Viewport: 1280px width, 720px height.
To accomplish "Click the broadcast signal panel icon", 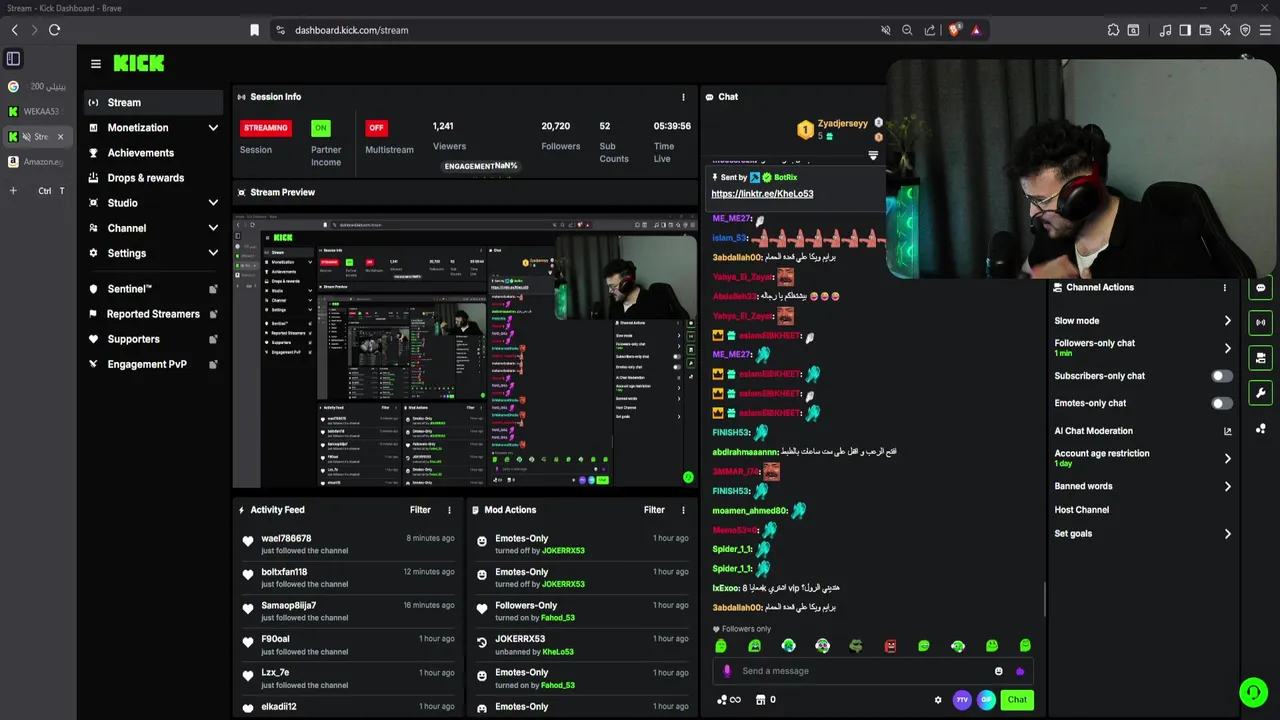I will coord(1260,323).
